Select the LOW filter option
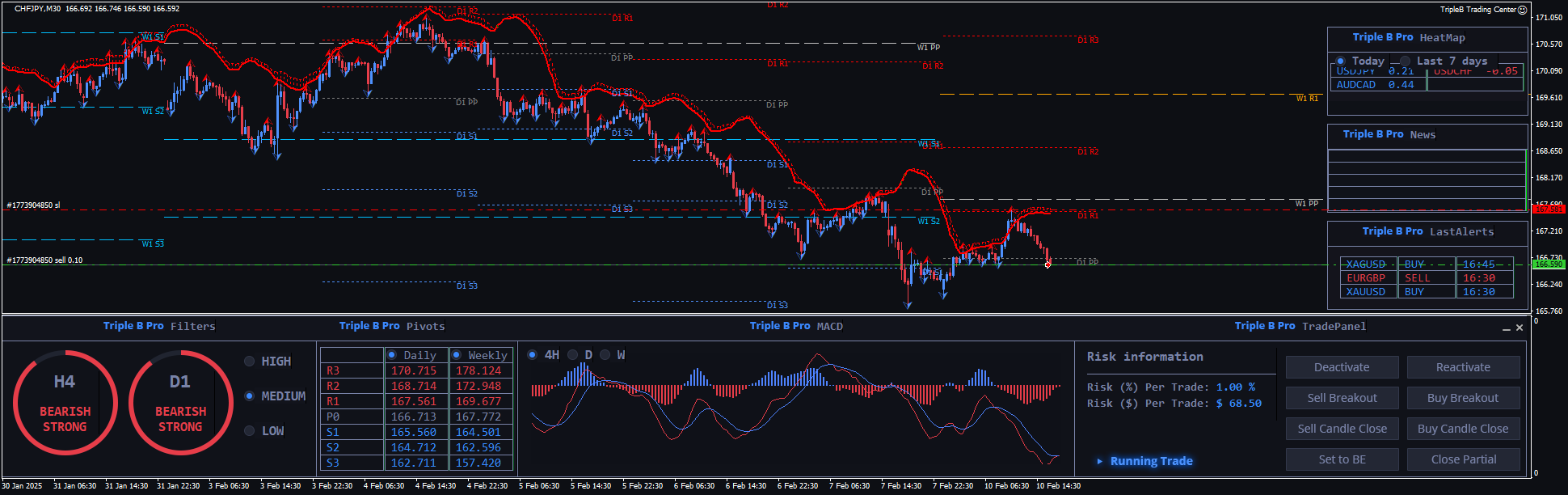 (250, 431)
